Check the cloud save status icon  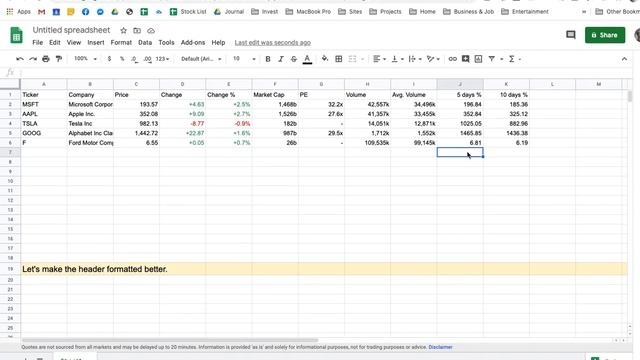coord(151,31)
